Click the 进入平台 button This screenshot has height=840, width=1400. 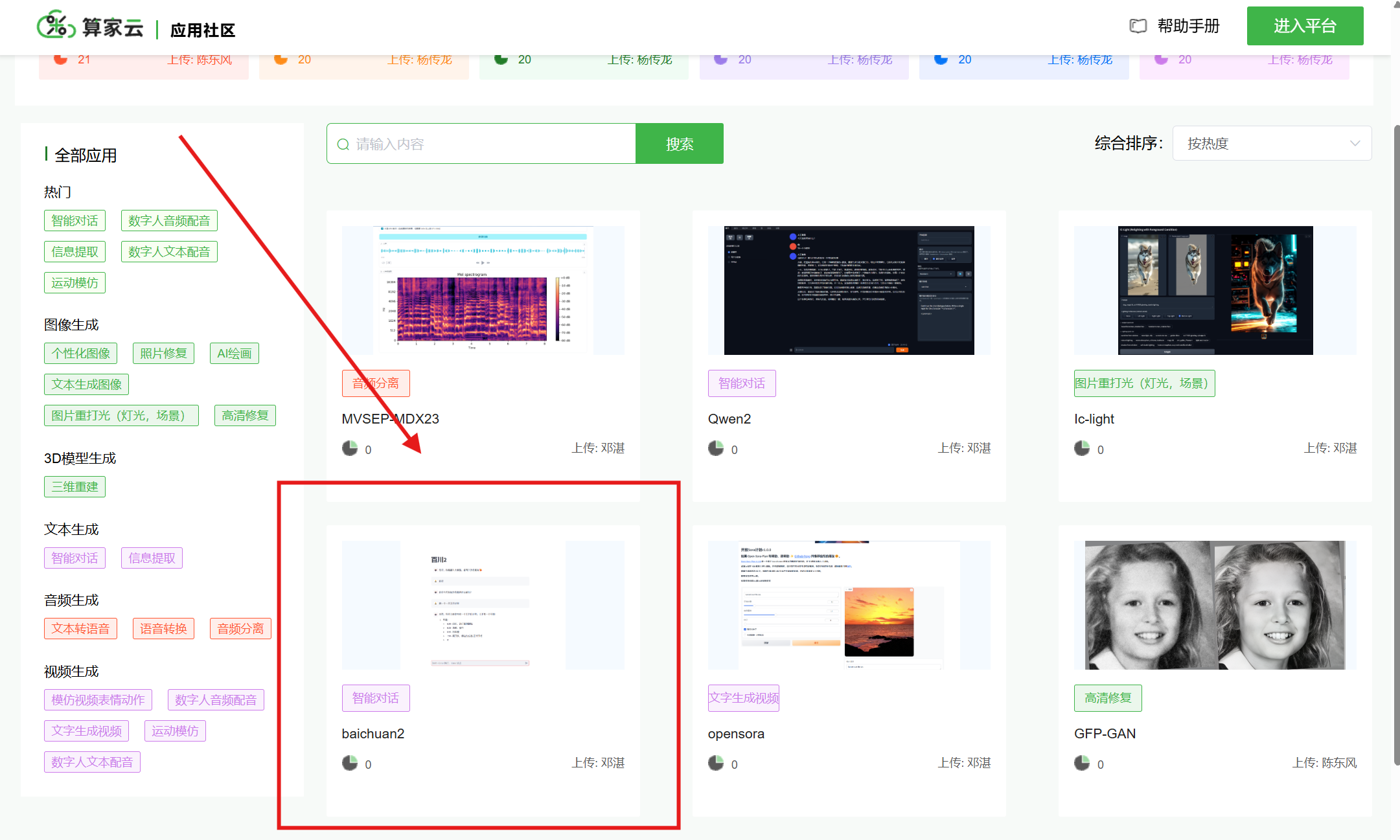(x=1305, y=26)
